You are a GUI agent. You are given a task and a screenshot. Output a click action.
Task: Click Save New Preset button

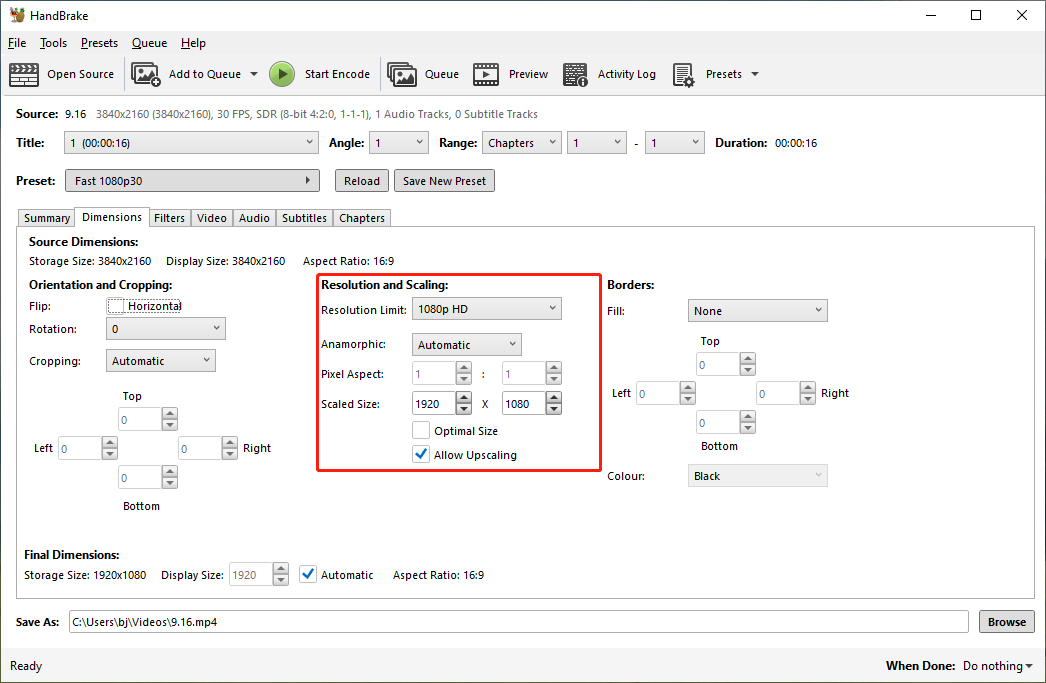[x=444, y=181]
